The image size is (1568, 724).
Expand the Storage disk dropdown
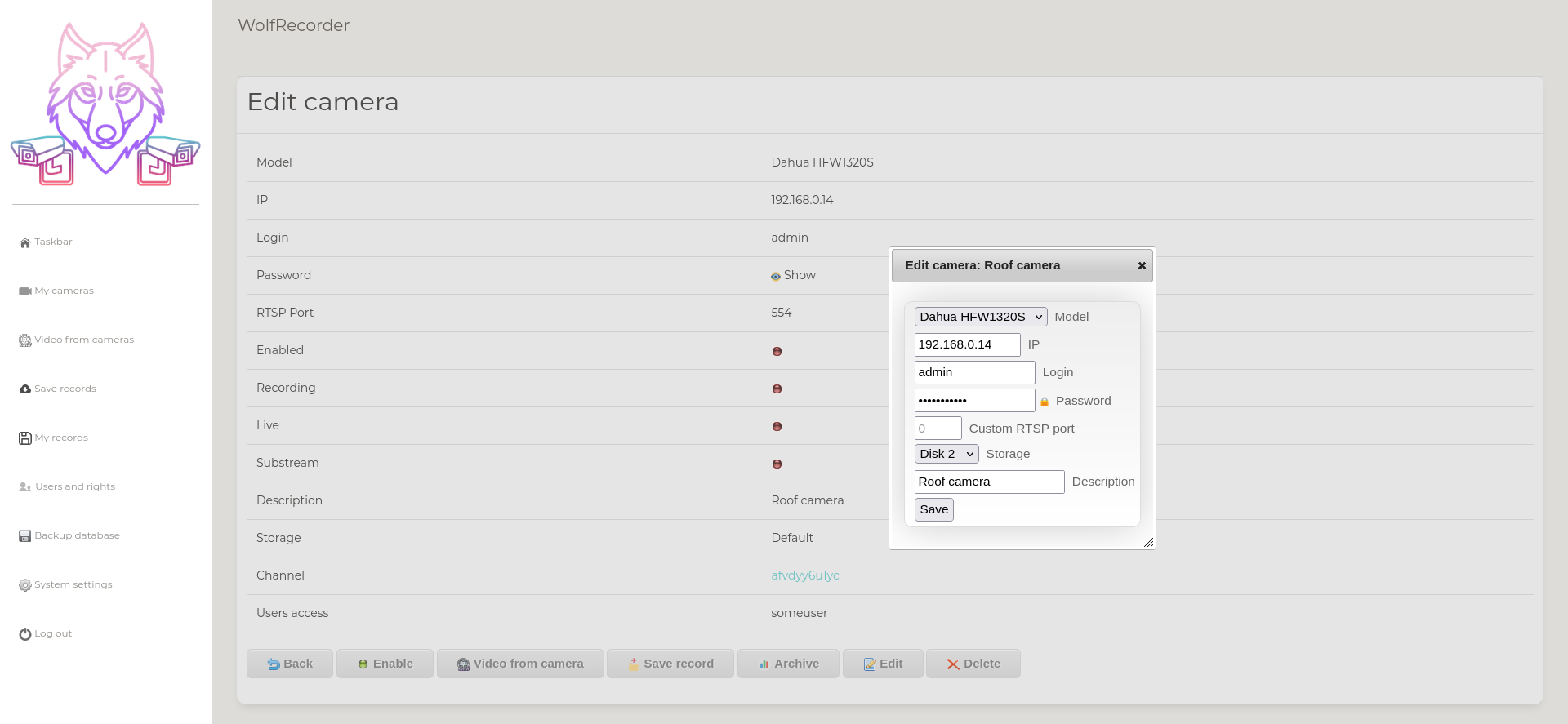[946, 454]
